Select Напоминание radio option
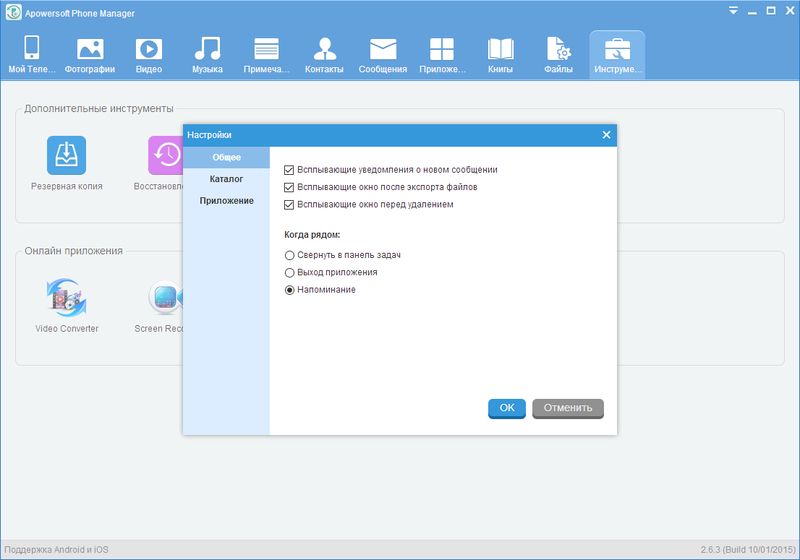The image size is (800, 560). (x=289, y=290)
